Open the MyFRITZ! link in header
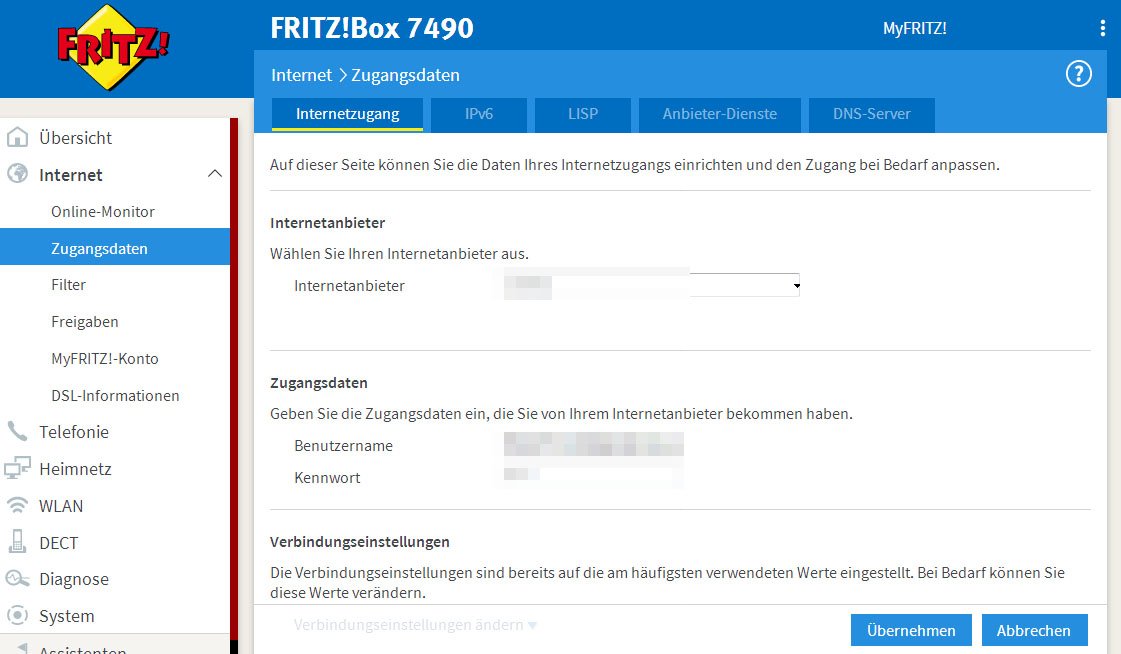Screen dimensions: 1121x654 click(x=914, y=29)
